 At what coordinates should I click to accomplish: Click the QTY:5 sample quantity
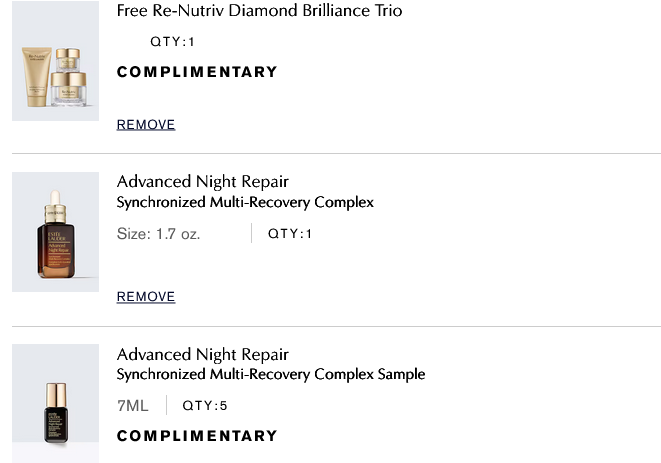205,406
